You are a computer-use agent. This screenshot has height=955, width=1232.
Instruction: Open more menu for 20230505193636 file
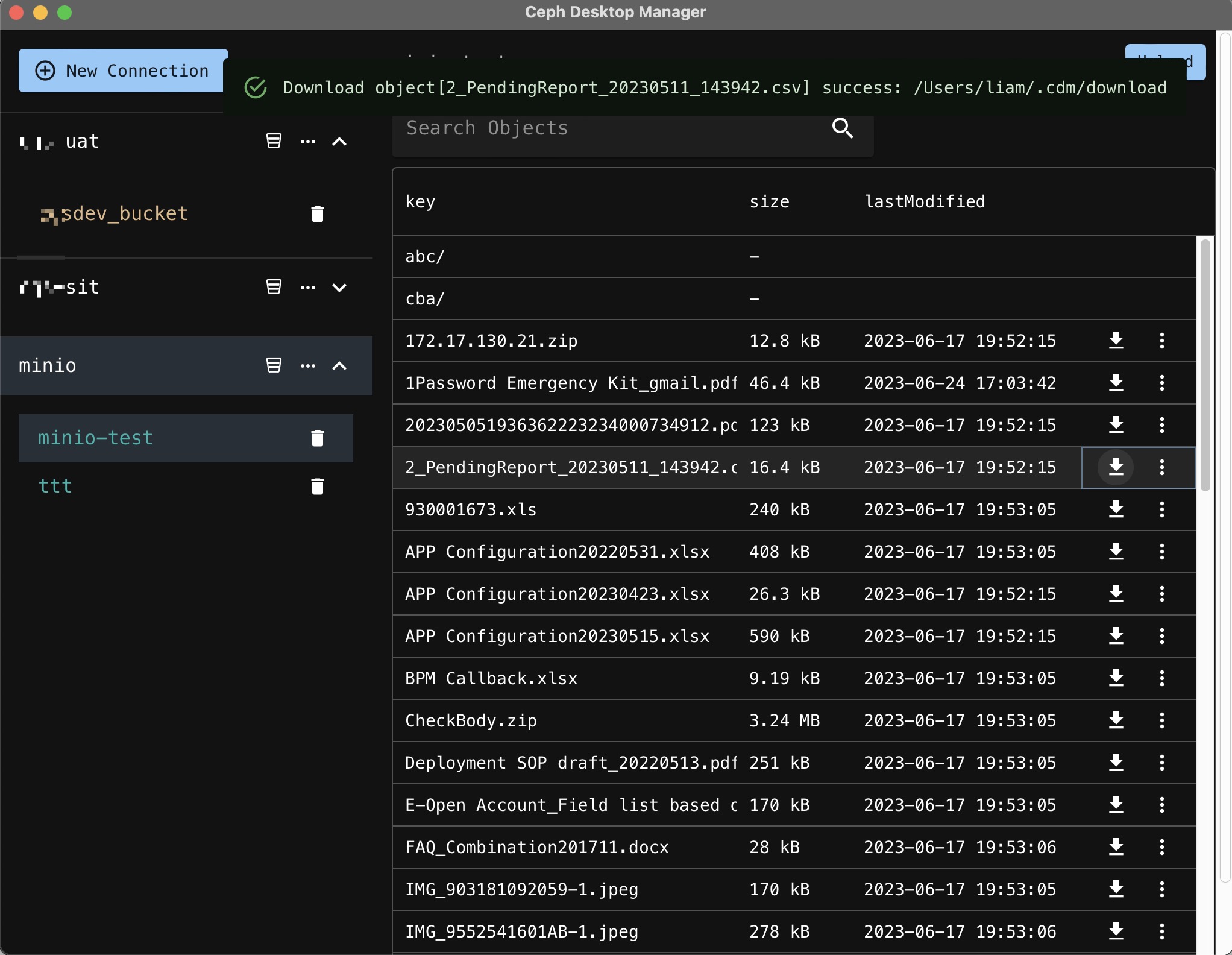tap(1161, 425)
